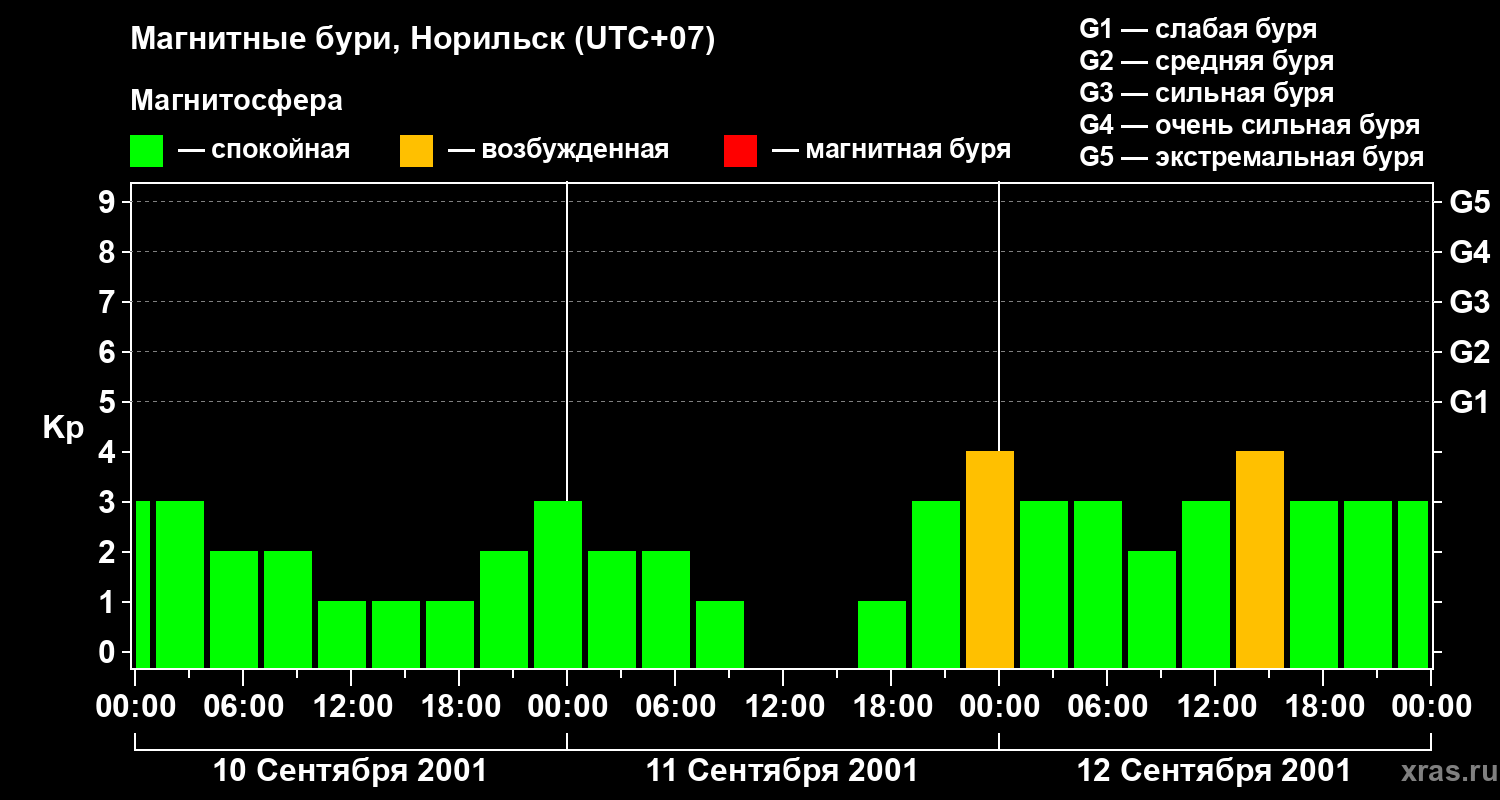The height and width of the screenshot is (800, 1500).
Task: Click the green Kp 3 bar crossing midnight into 11 Сентября
Action: [x=558, y=584]
